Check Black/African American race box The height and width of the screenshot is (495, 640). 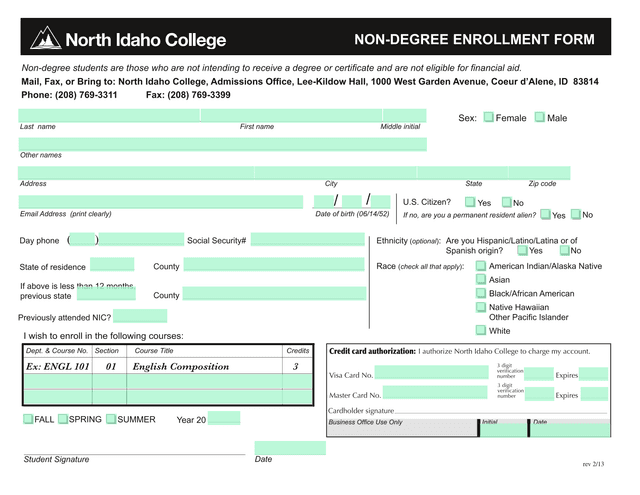(481, 293)
